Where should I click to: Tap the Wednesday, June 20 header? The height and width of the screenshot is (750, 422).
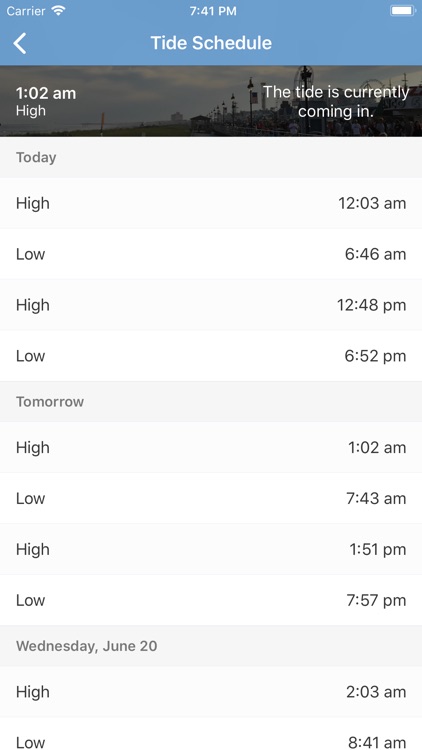pos(211,646)
